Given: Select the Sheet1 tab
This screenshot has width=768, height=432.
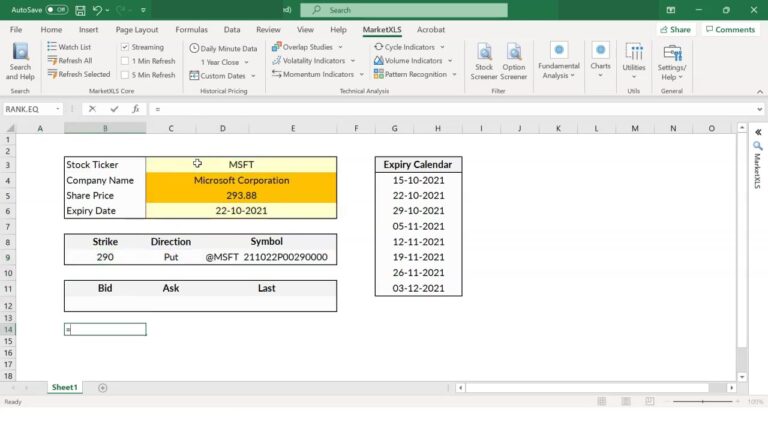Looking at the screenshot, I should tap(65, 387).
